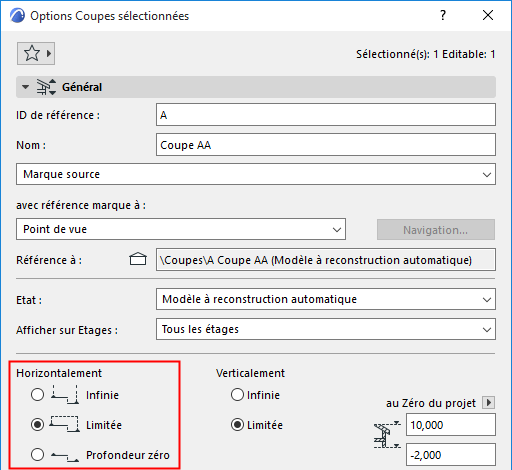Click the Limitée horizontal range diagram icon
Screen dimensions: 512x470
pyautogui.click(x=65, y=424)
